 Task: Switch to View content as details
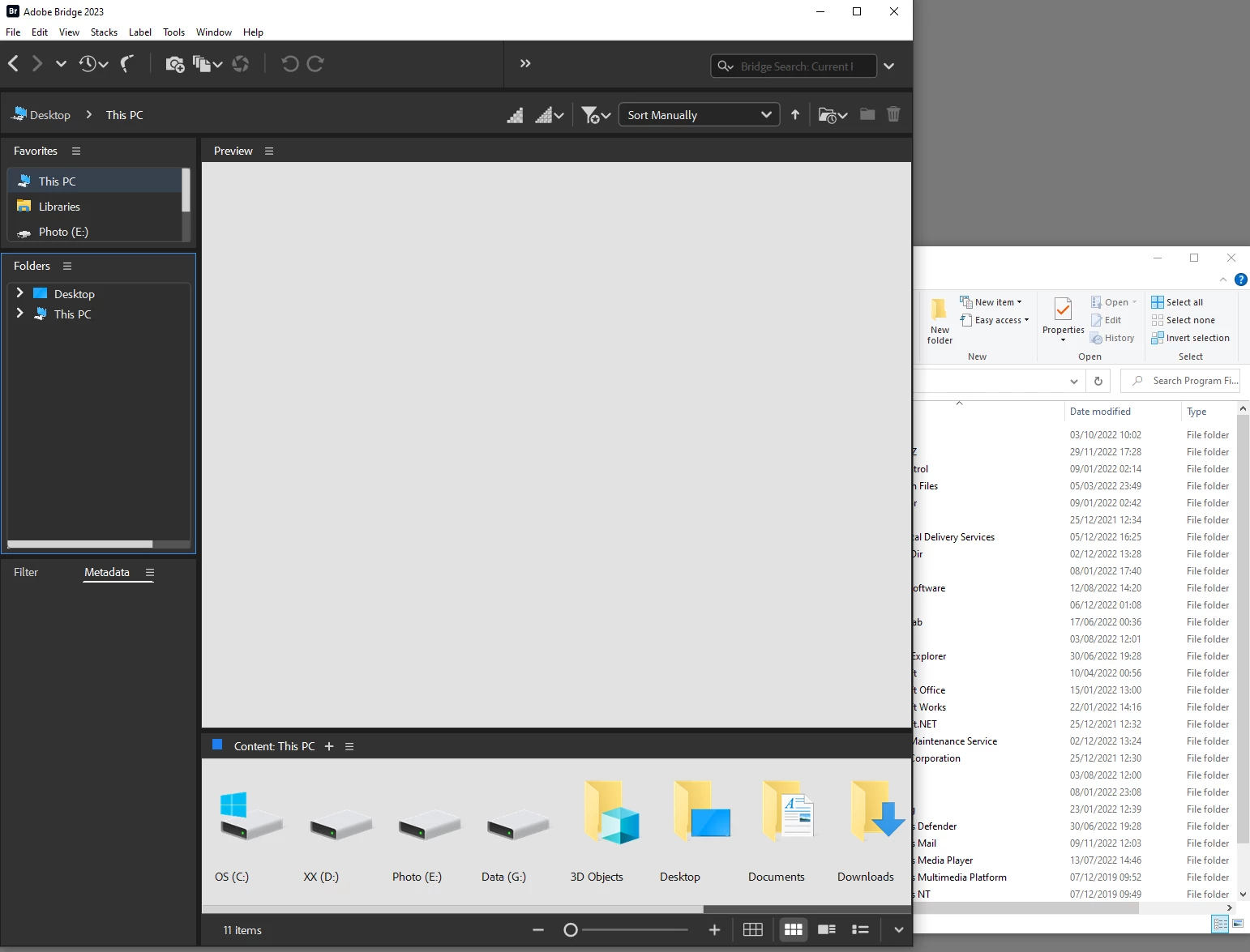(x=827, y=929)
